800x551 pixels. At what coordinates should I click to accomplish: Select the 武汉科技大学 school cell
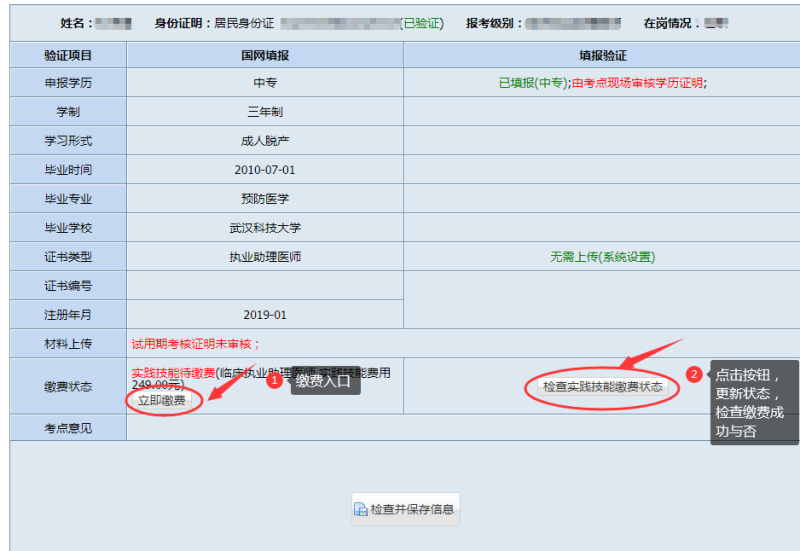265,228
